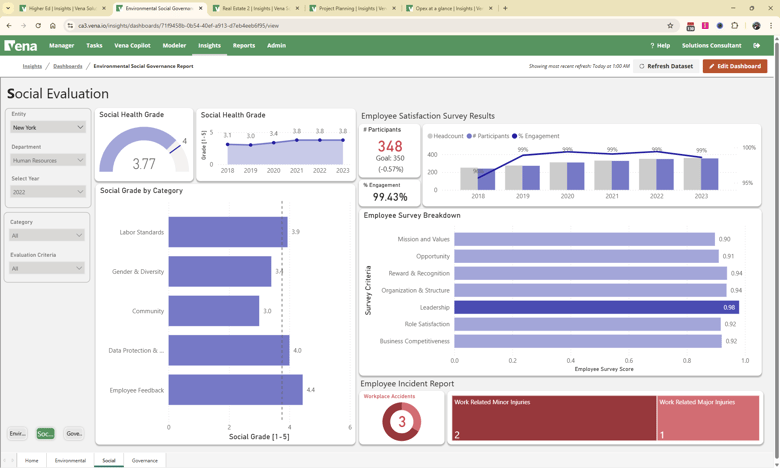Click the Vena logo in header
Viewport: 780px width, 468px height.
pyautogui.click(x=20, y=45)
